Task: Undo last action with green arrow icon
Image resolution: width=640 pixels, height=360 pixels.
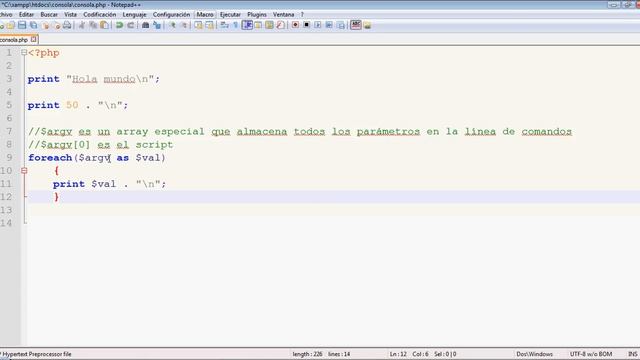Action: (x=119, y=25)
